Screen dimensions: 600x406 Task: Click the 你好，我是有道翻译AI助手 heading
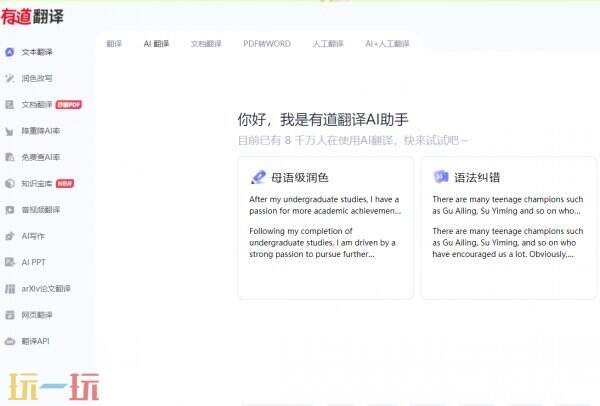click(x=323, y=119)
